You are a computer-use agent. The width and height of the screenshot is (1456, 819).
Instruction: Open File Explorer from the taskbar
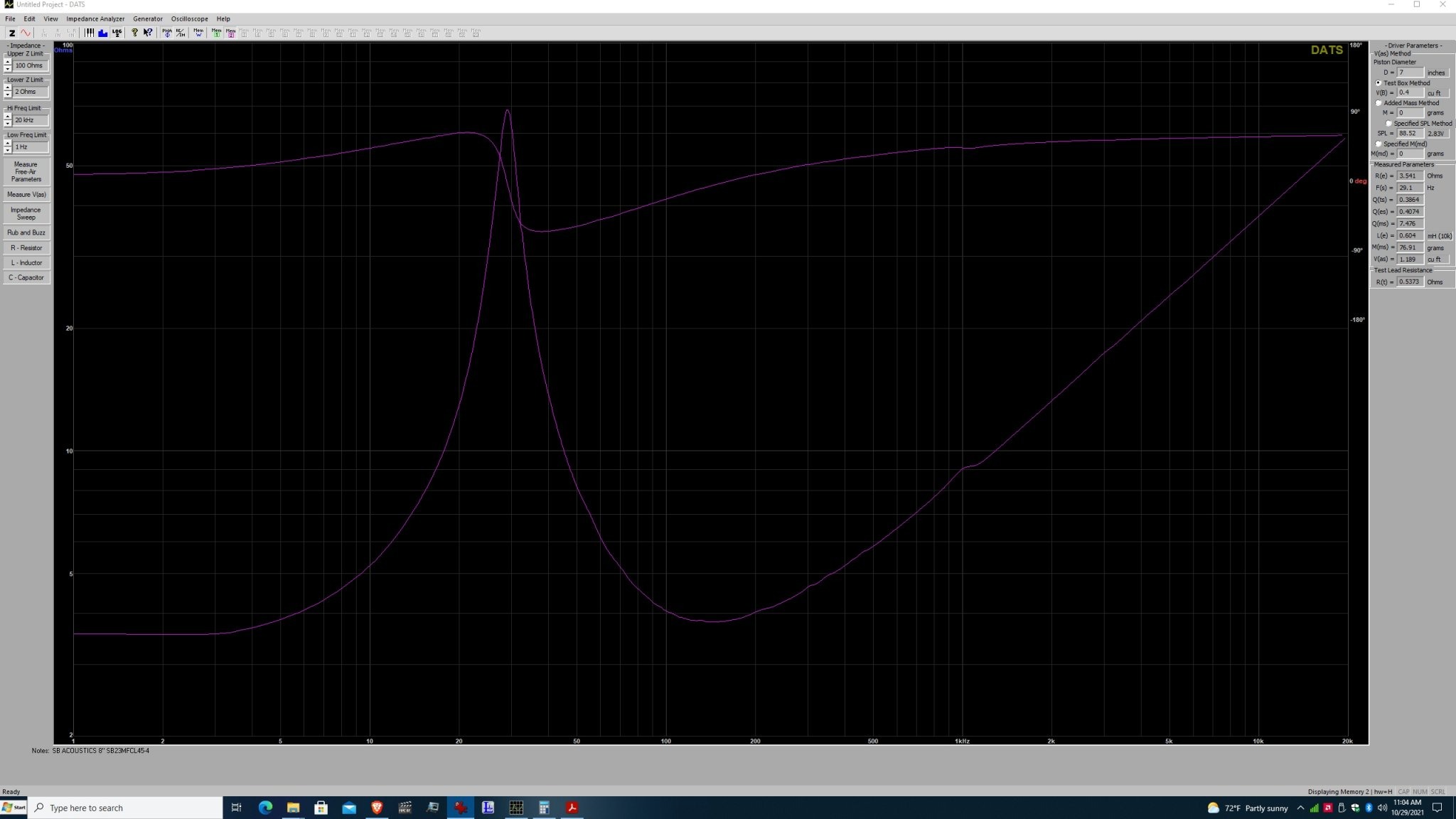293,808
